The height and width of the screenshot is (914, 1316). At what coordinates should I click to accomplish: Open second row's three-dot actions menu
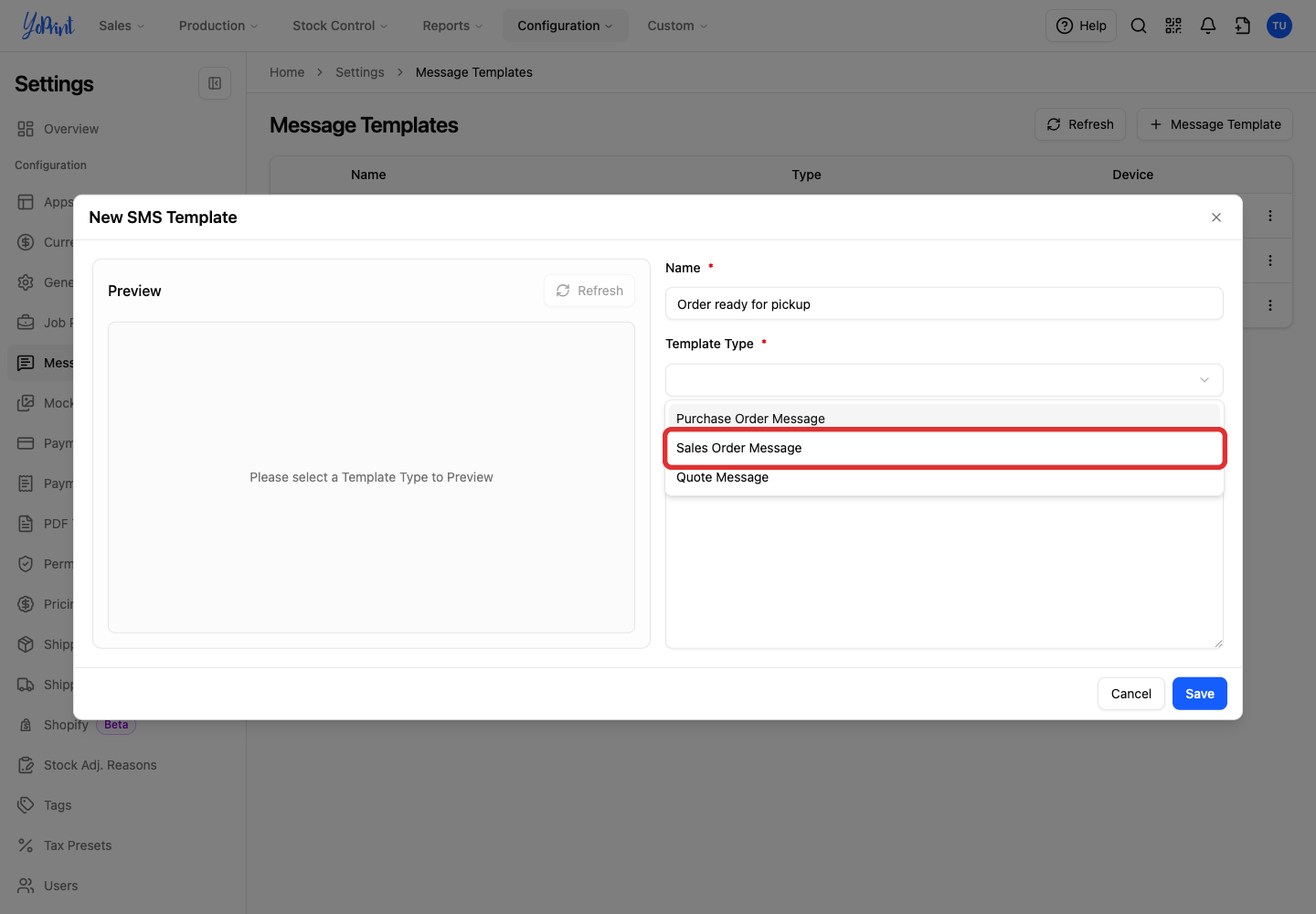(x=1270, y=260)
